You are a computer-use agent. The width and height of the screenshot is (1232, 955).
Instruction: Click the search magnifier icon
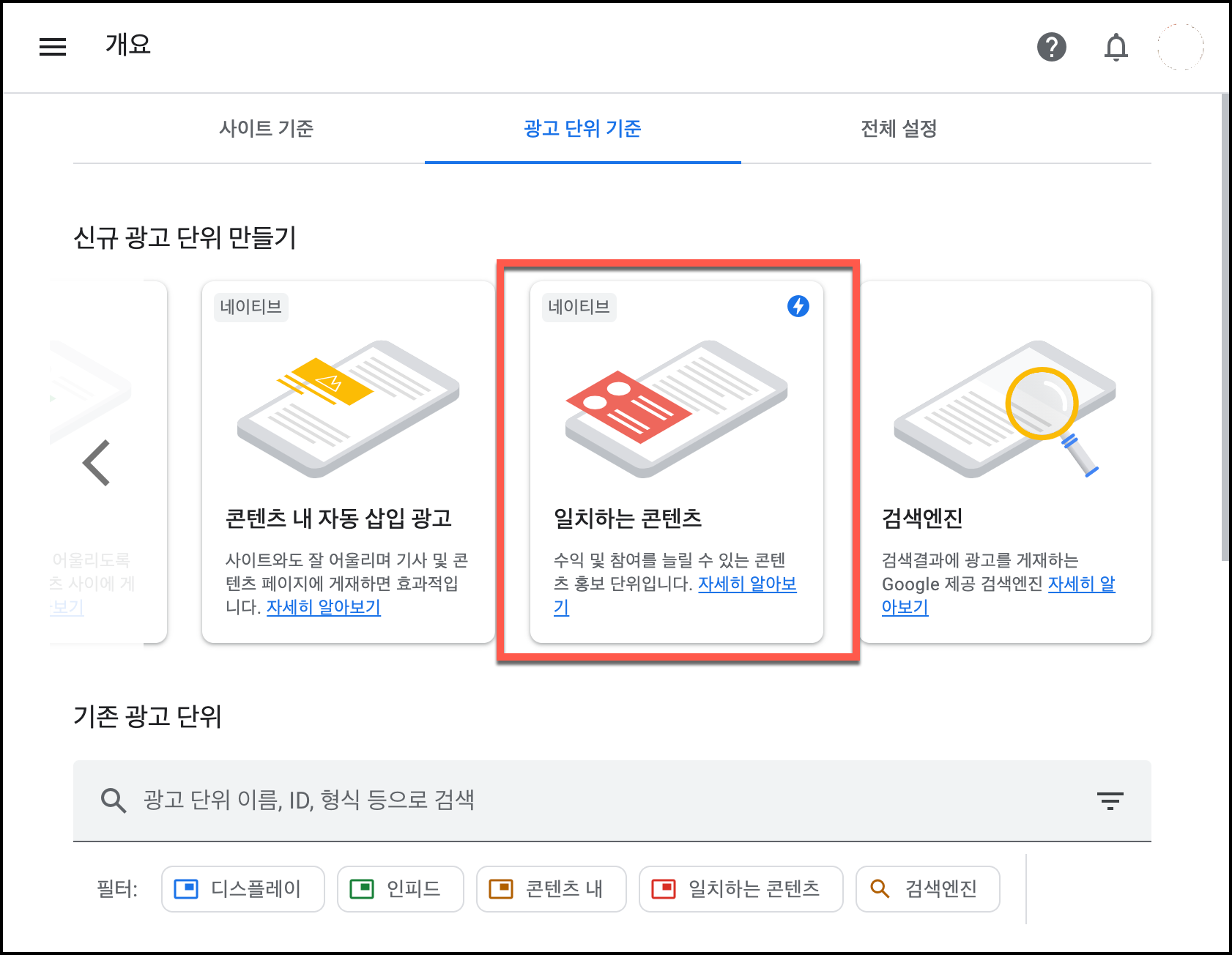coord(113,800)
